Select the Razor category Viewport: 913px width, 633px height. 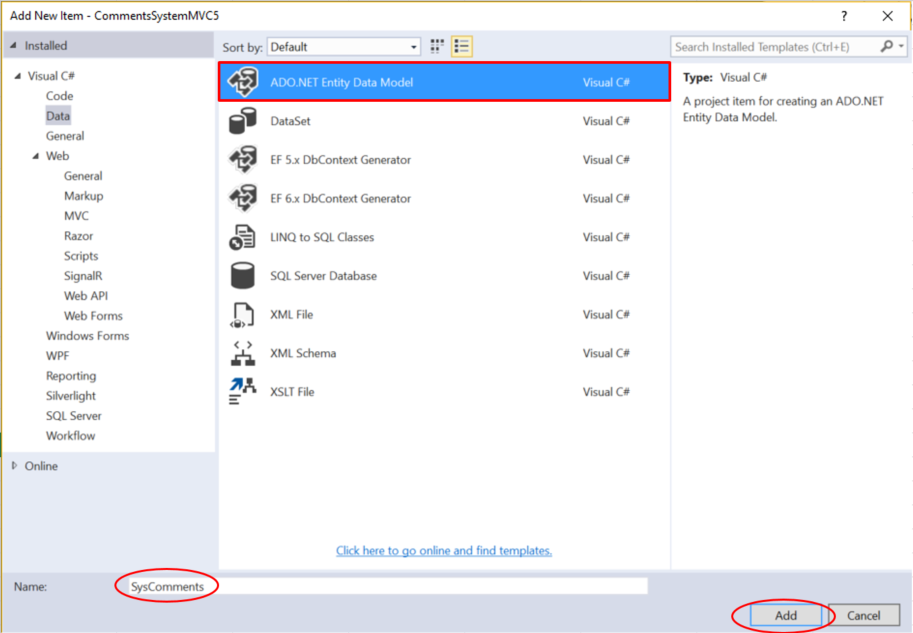click(x=78, y=236)
